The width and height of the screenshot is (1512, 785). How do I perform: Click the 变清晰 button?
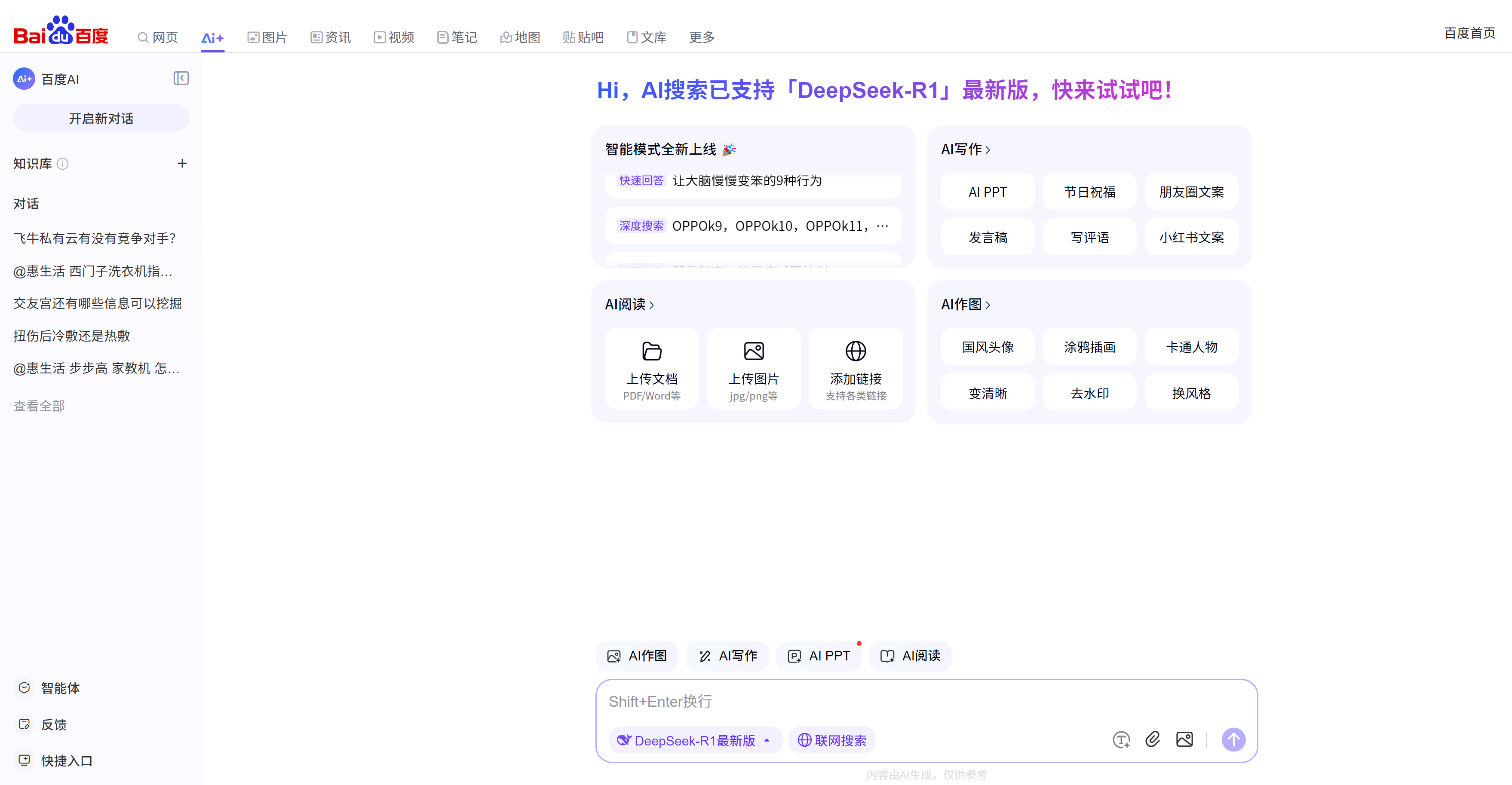click(x=987, y=393)
